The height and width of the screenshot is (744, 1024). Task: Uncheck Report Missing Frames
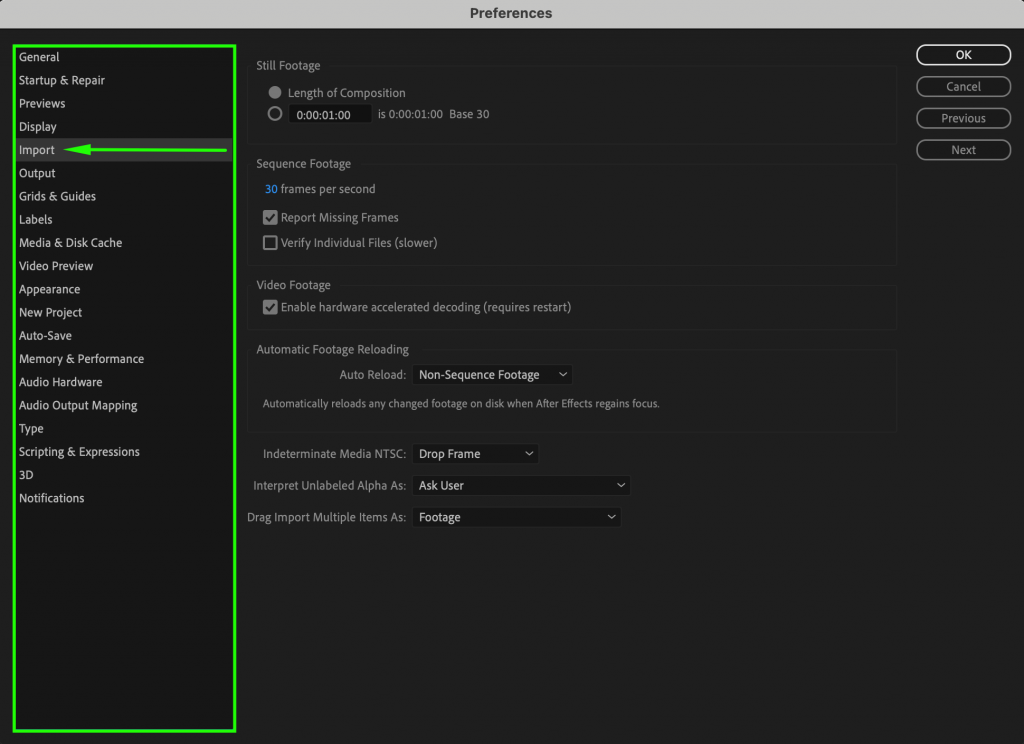tap(270, 217)
